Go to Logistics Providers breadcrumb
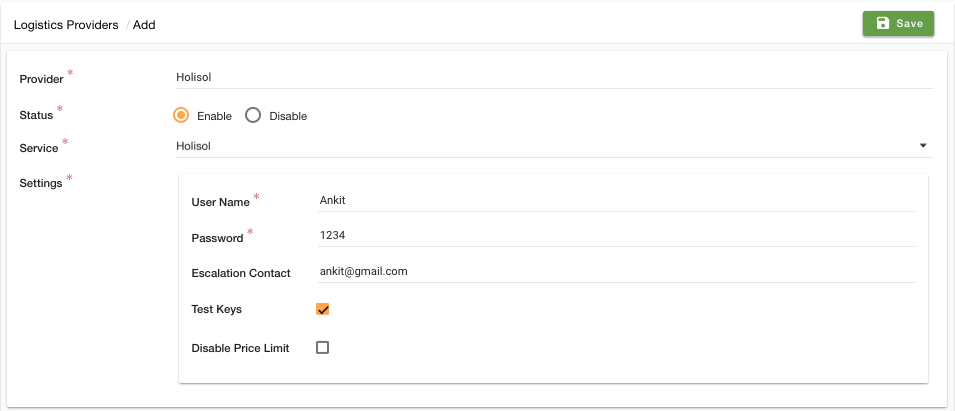 click(66, 26)
